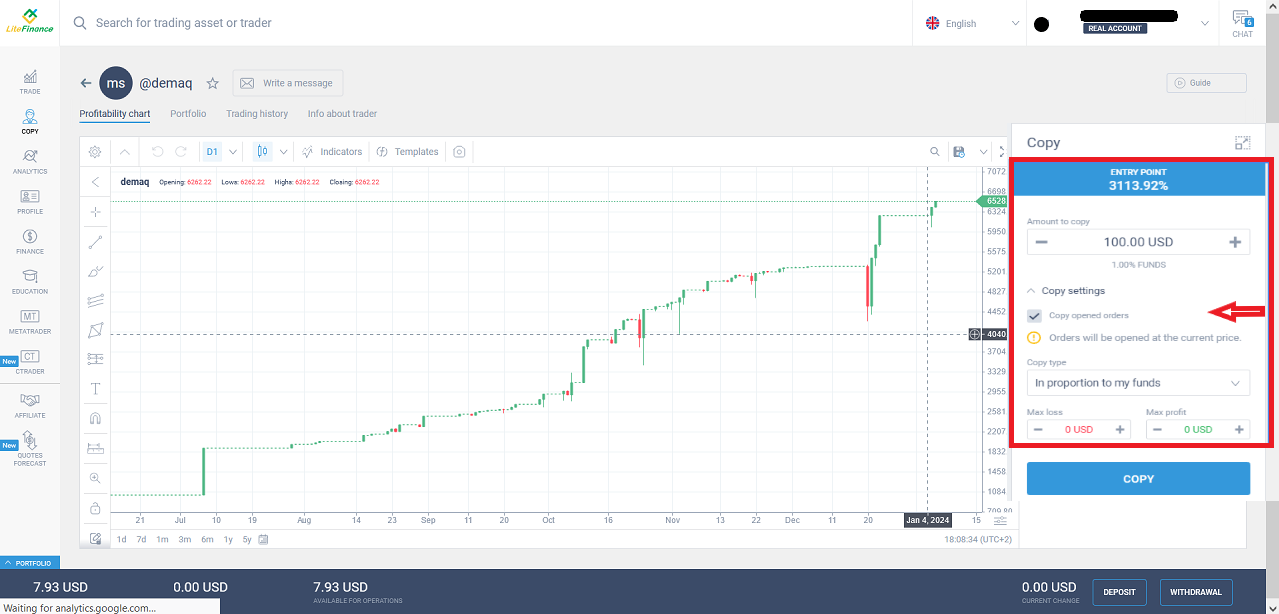Switch to the Trading history tab
The height and width of the screenshot is (614, 1279).
pyautogui.click(x=257, y=114)
